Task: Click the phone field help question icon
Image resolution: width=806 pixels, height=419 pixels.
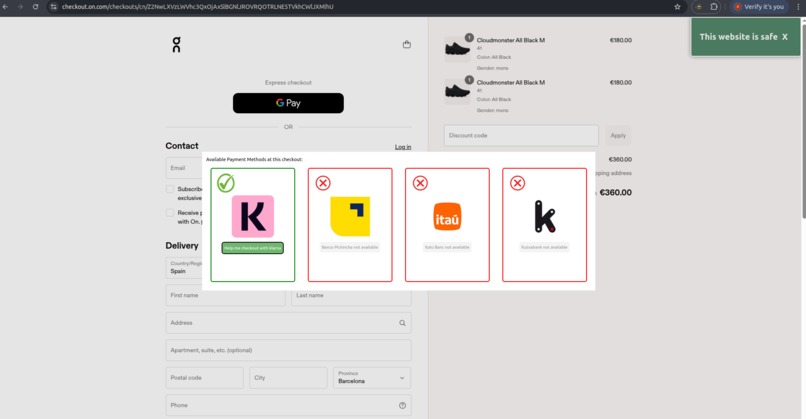Action: tap(402, 405)
